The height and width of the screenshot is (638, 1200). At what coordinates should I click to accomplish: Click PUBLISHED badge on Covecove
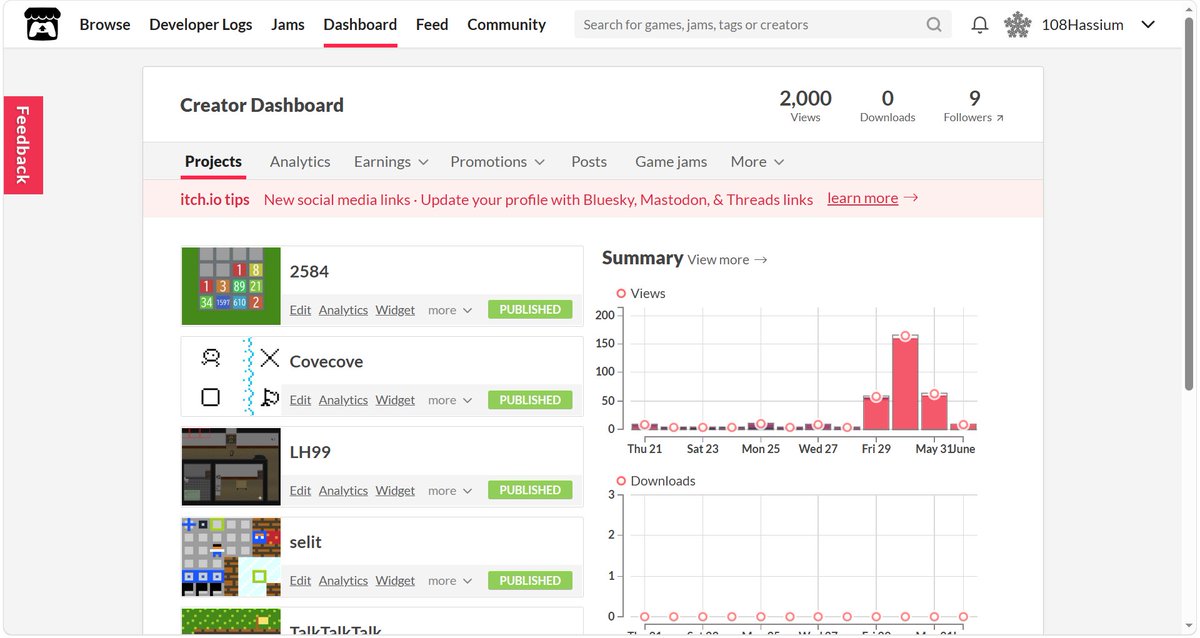[x=530, y=400]
